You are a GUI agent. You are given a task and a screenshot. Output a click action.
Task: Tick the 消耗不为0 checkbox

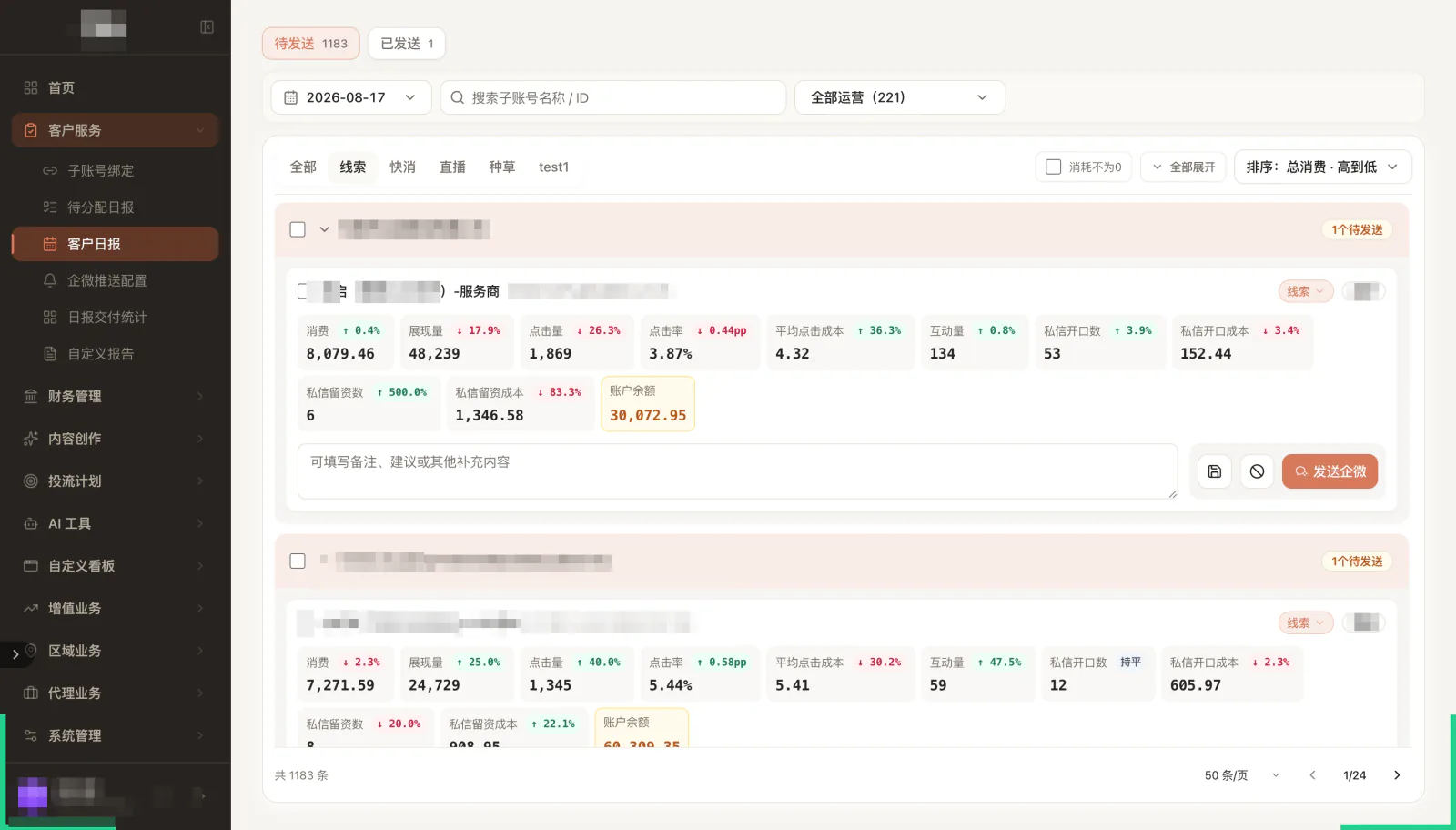(1054, 167)
